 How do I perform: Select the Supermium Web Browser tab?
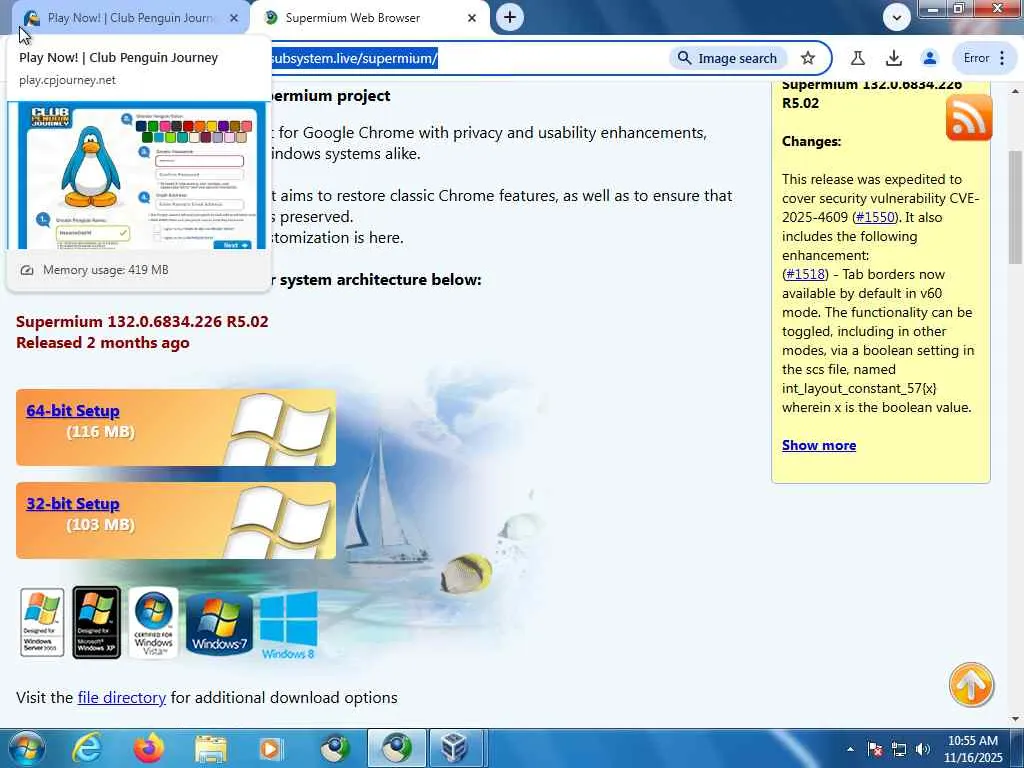click(x=370, y=18)
